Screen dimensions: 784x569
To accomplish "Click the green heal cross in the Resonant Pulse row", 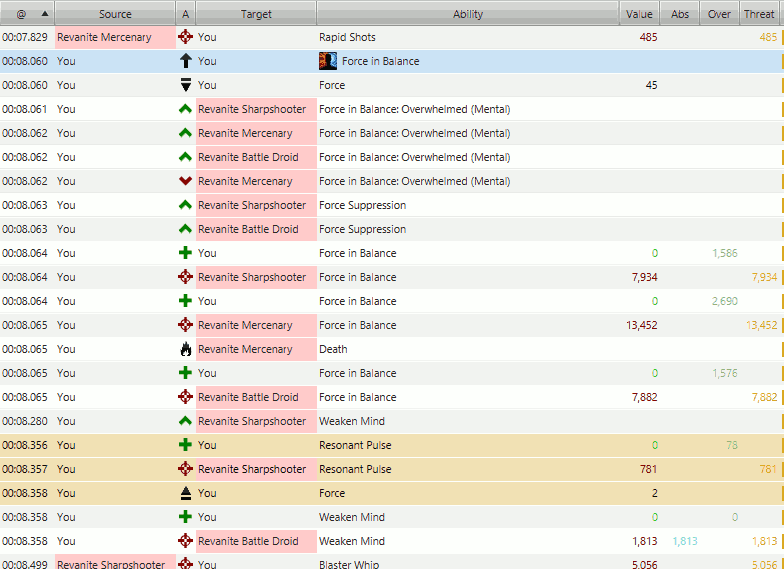I will (186, 444).
